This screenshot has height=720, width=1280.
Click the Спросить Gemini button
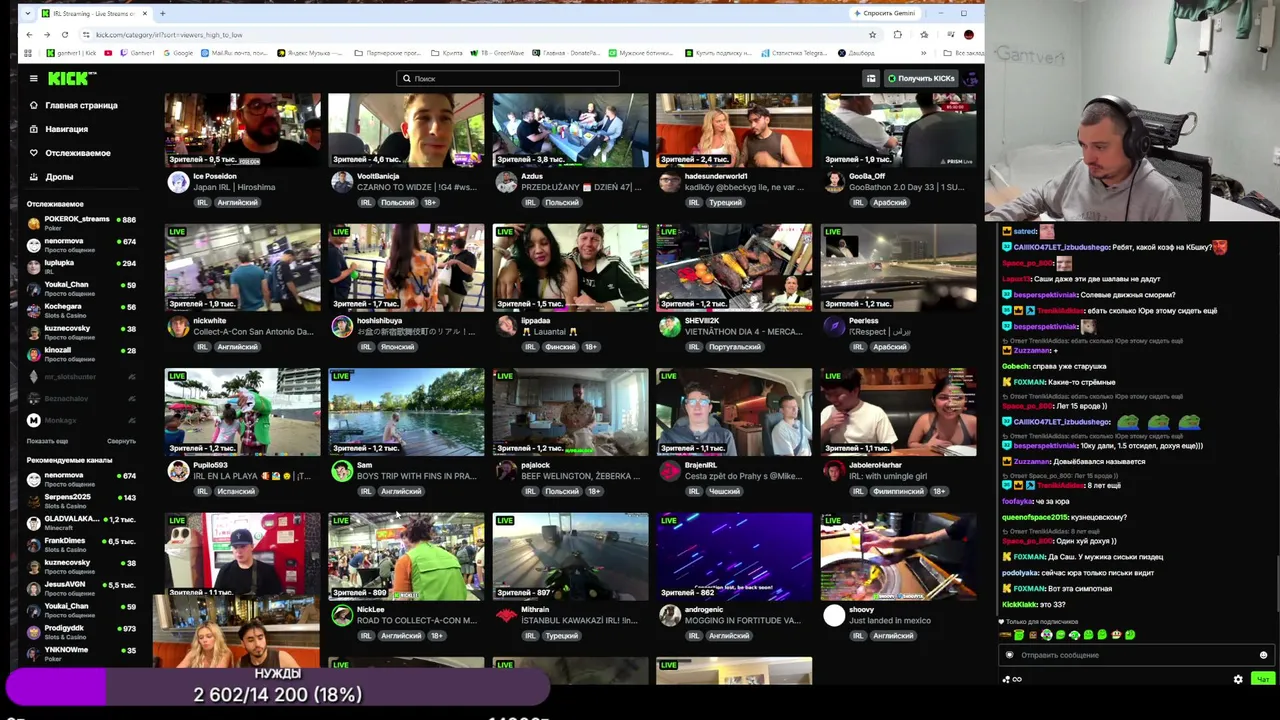pos(885,13)
